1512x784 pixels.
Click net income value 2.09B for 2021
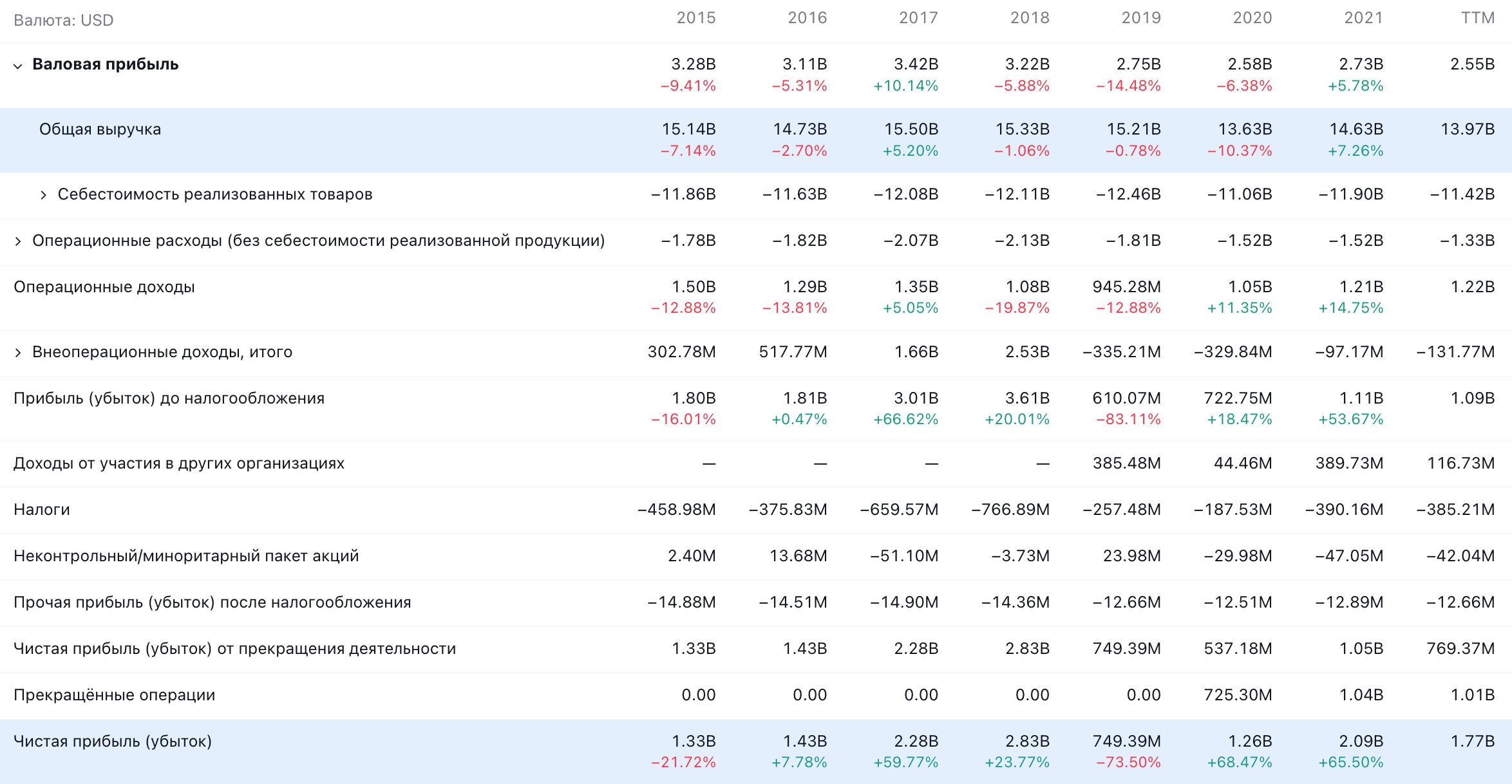point(1361,742)
